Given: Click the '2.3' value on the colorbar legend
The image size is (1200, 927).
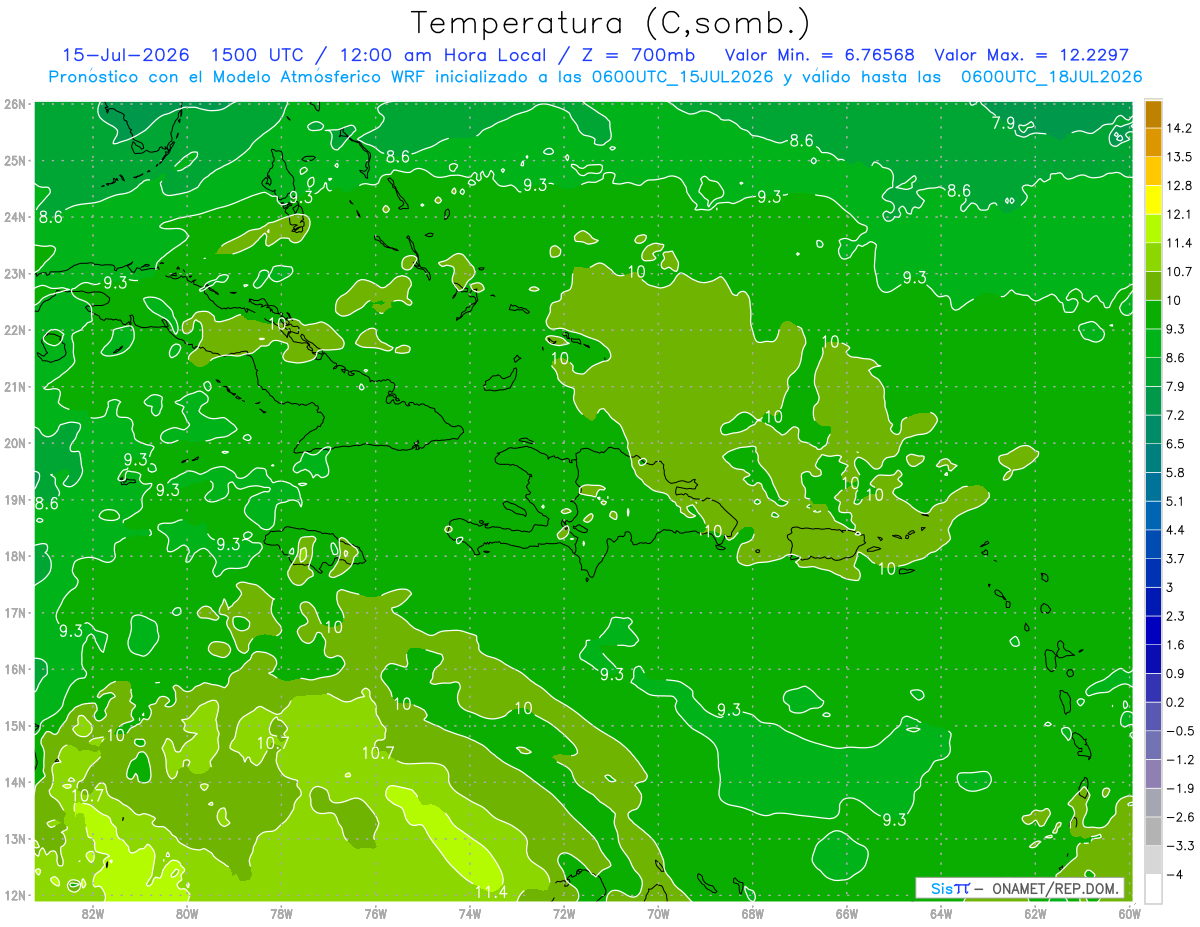Looking at the screenshot, I should [x=1178, y=615].
